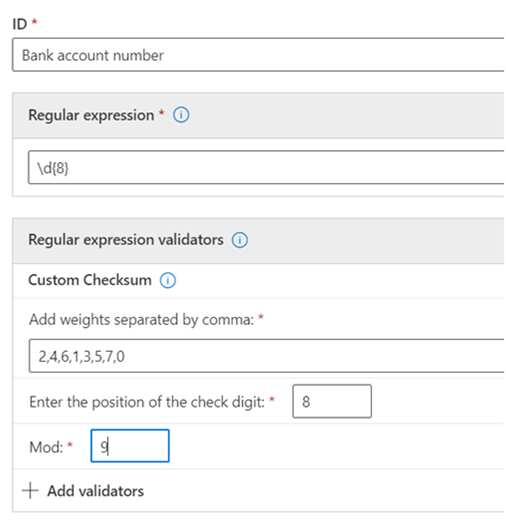
Task: Click the red required asterisk beside ID
Action: (x=34, y=22)
